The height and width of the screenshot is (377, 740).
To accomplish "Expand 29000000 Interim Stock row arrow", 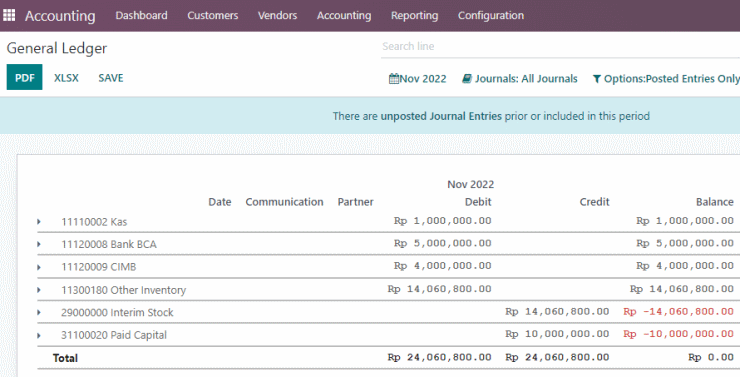I will click(39, 312).
